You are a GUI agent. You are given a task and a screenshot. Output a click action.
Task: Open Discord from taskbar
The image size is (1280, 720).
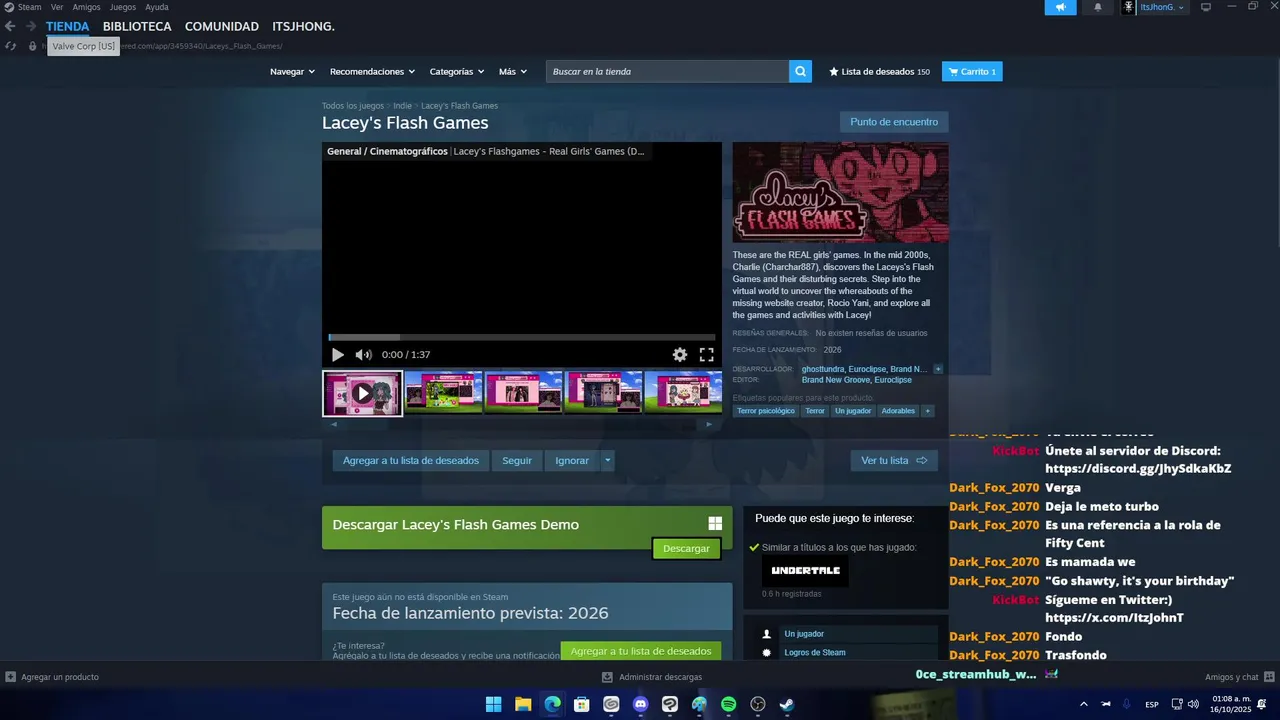coord(641,704)
